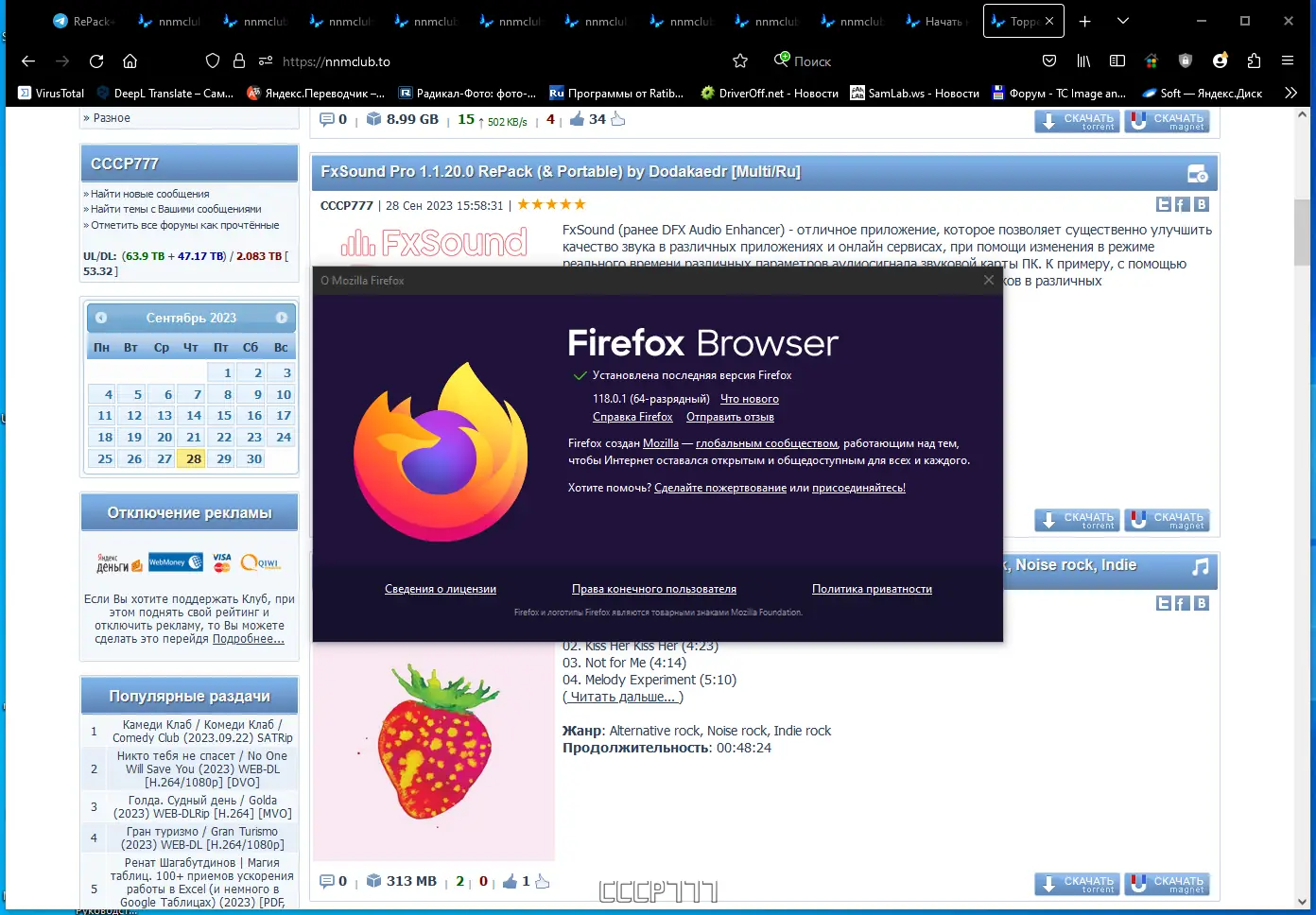The image size is (1316, 915).
Task: Click 'Отправить отзыв' in About dialog
Action: click(x=730, y=417)
